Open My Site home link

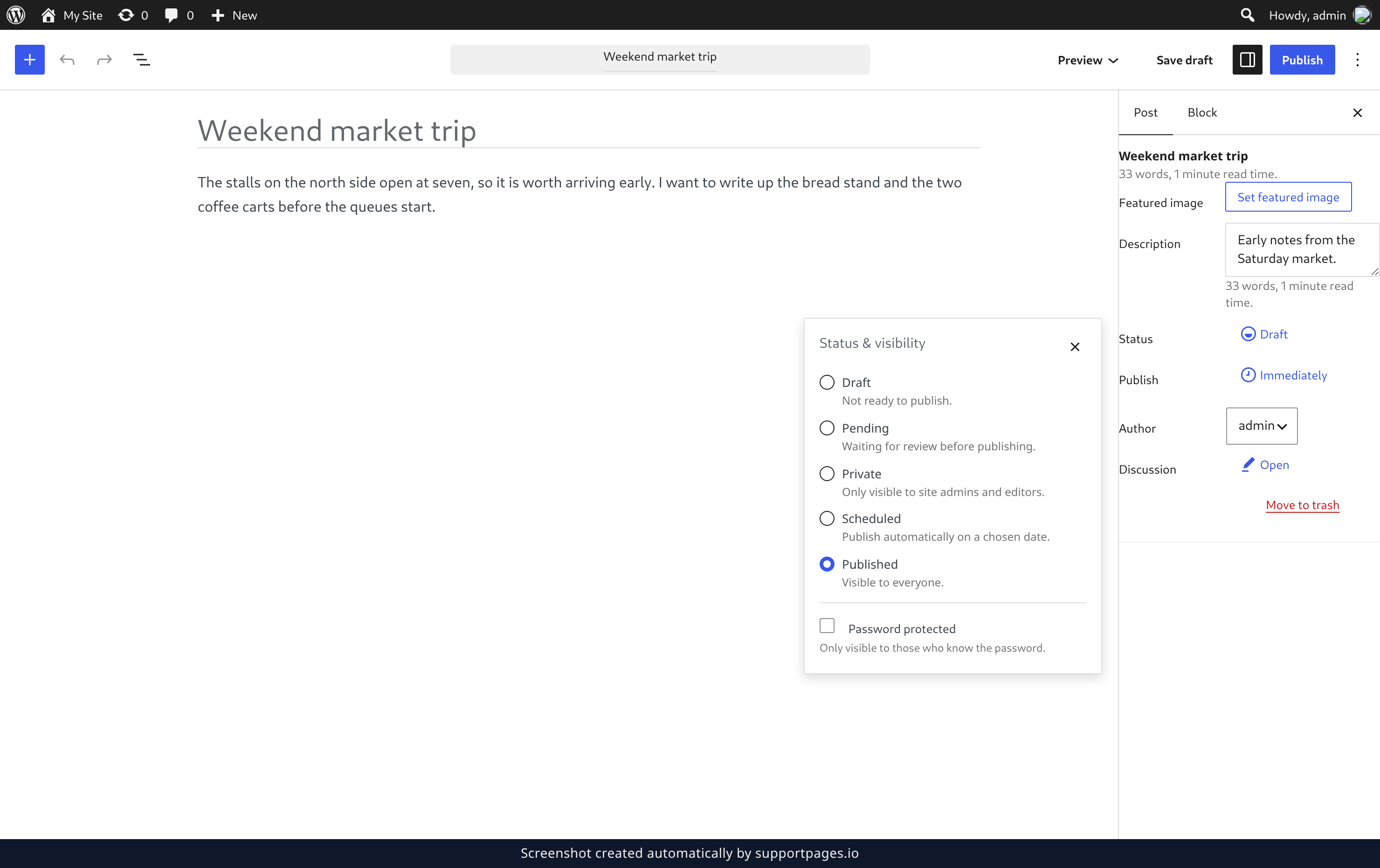[x=72, y=15]
